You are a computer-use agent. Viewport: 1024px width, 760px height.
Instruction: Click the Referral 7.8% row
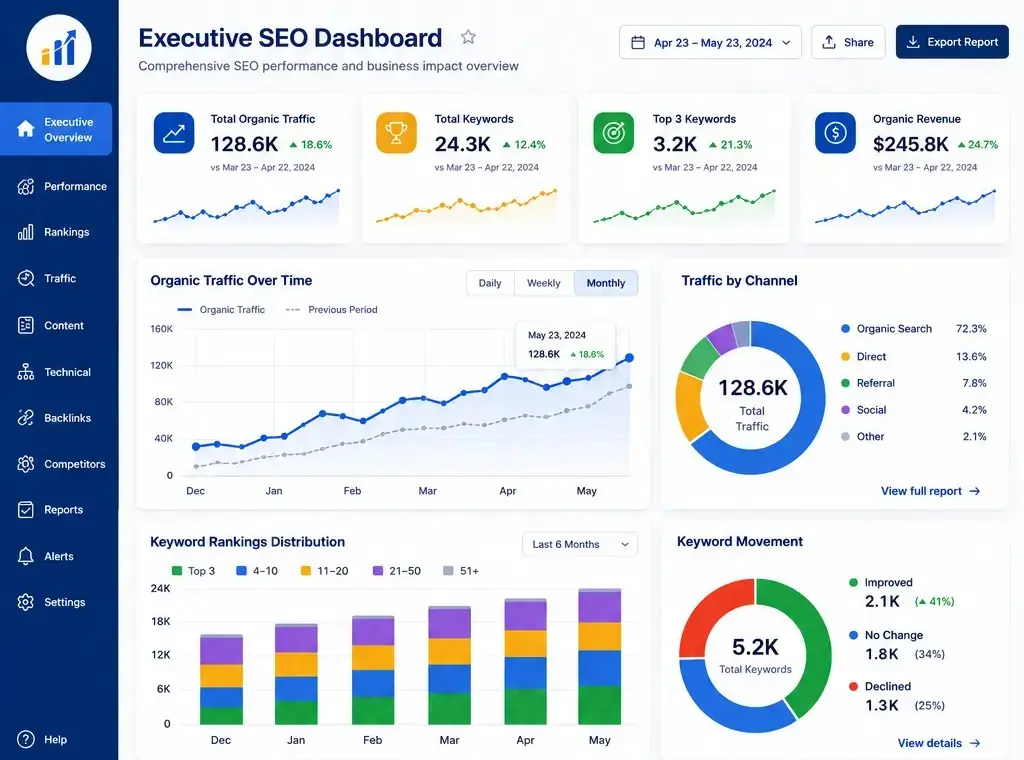914,383
